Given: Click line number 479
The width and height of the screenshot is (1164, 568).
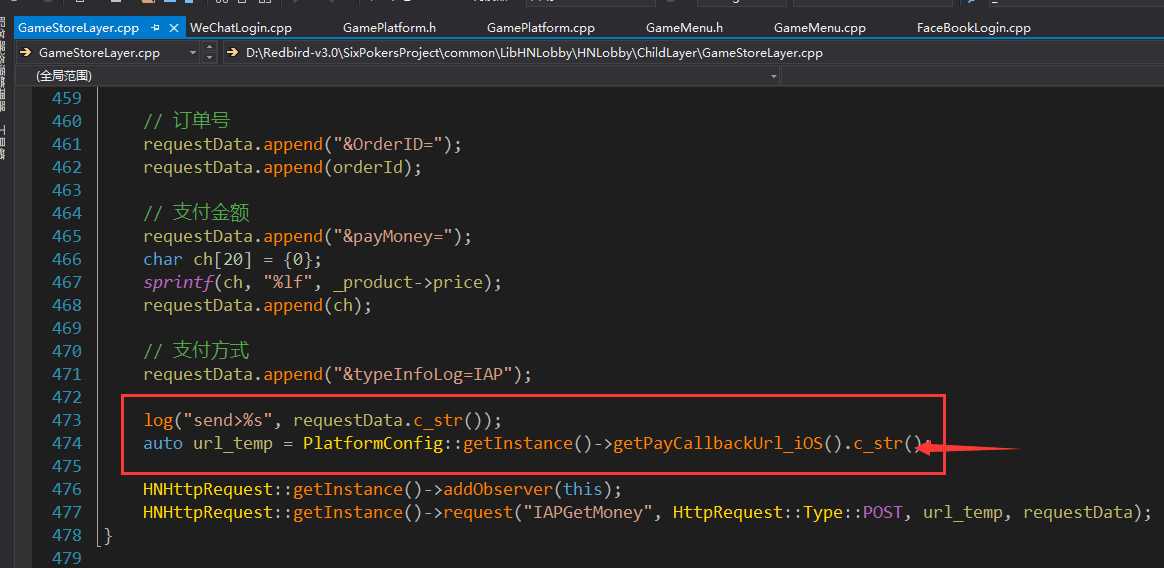Looking at the screenshot, I should coord(67,558).
